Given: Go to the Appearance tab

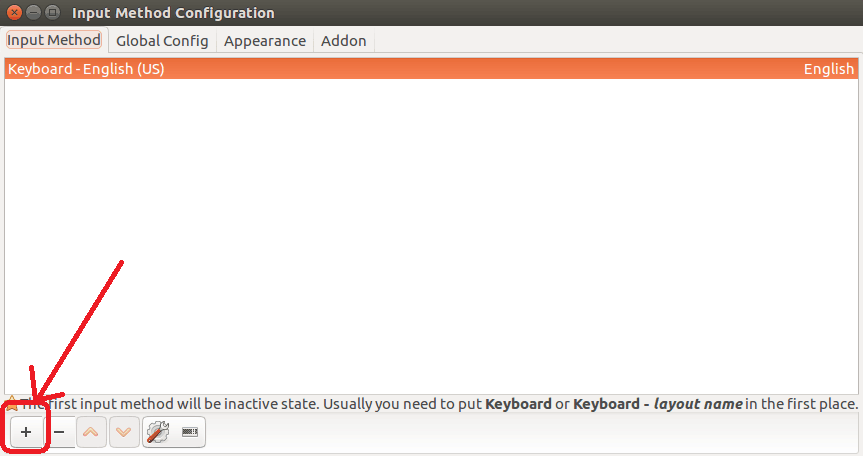Looking at the screenshot, I should point(265,41).
